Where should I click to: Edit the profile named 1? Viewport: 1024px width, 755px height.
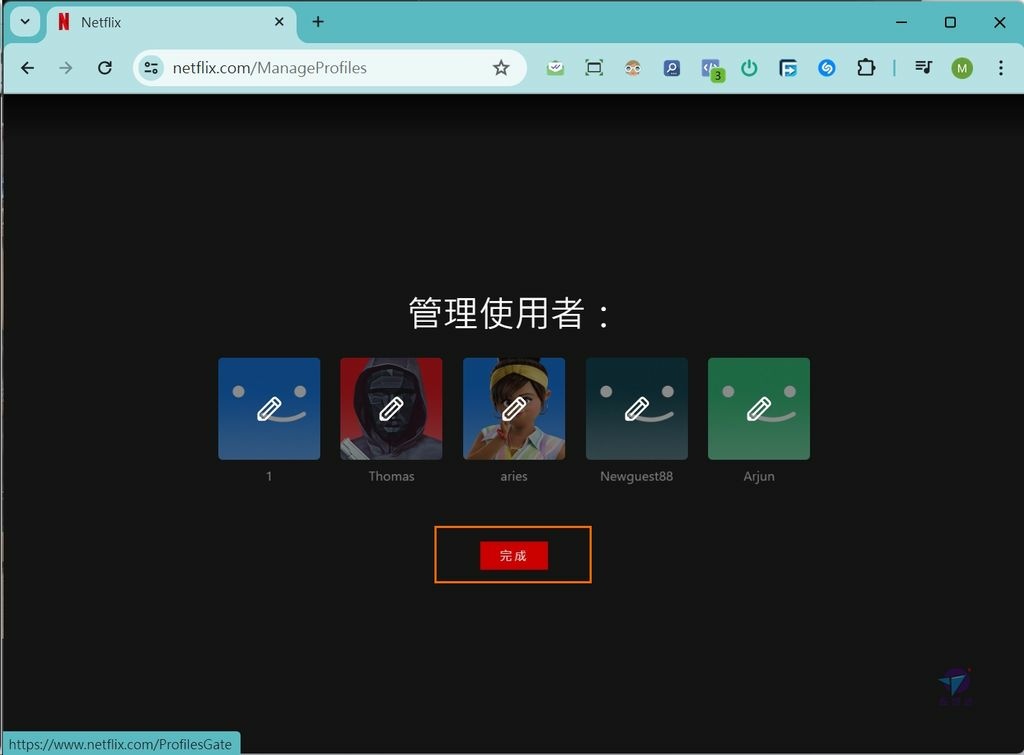pyautogui.click(x=269, y=409)
